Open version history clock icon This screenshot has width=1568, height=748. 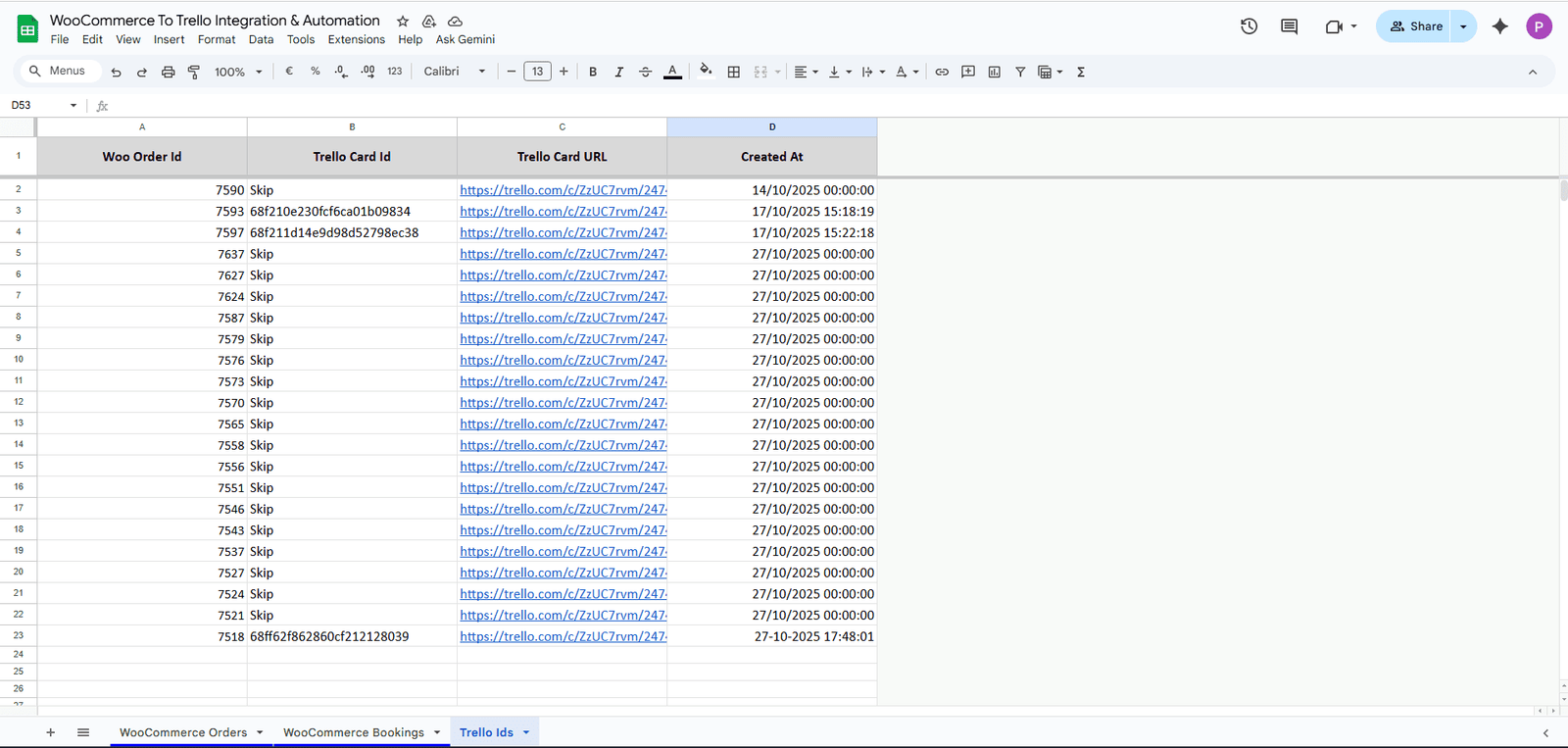[1249, 26]
